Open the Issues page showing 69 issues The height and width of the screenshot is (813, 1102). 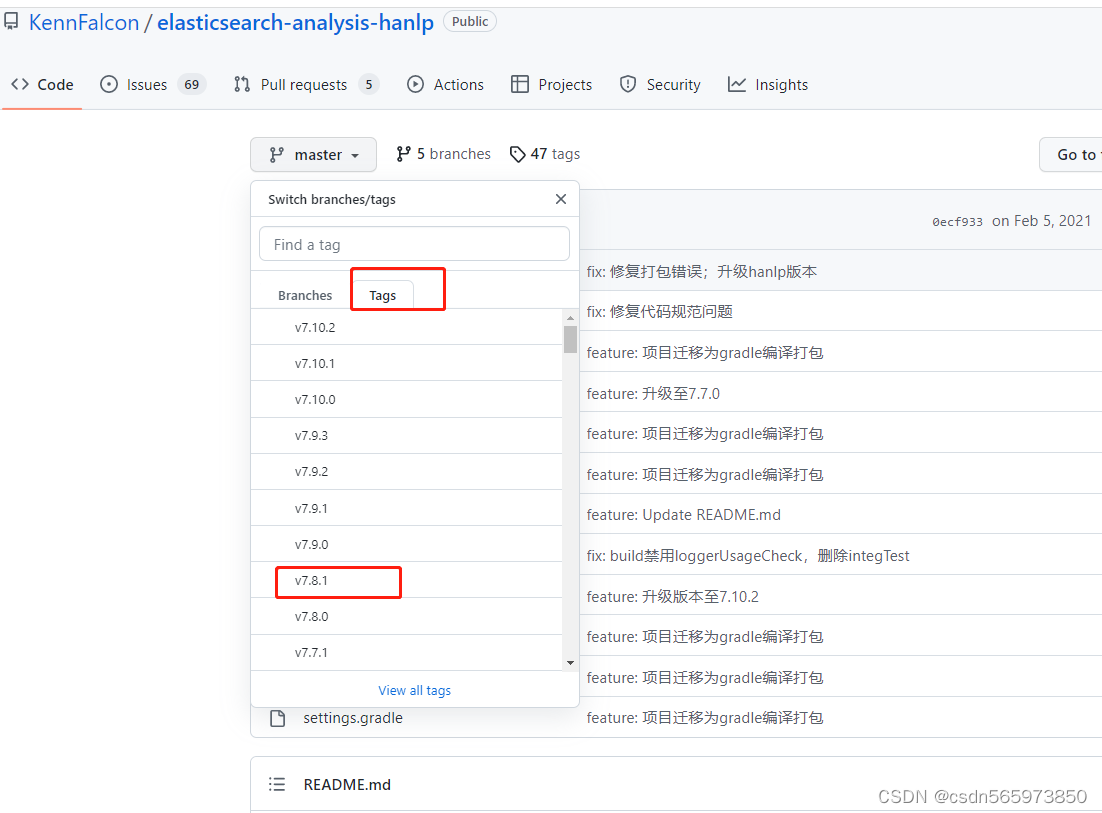click(142, 84)
